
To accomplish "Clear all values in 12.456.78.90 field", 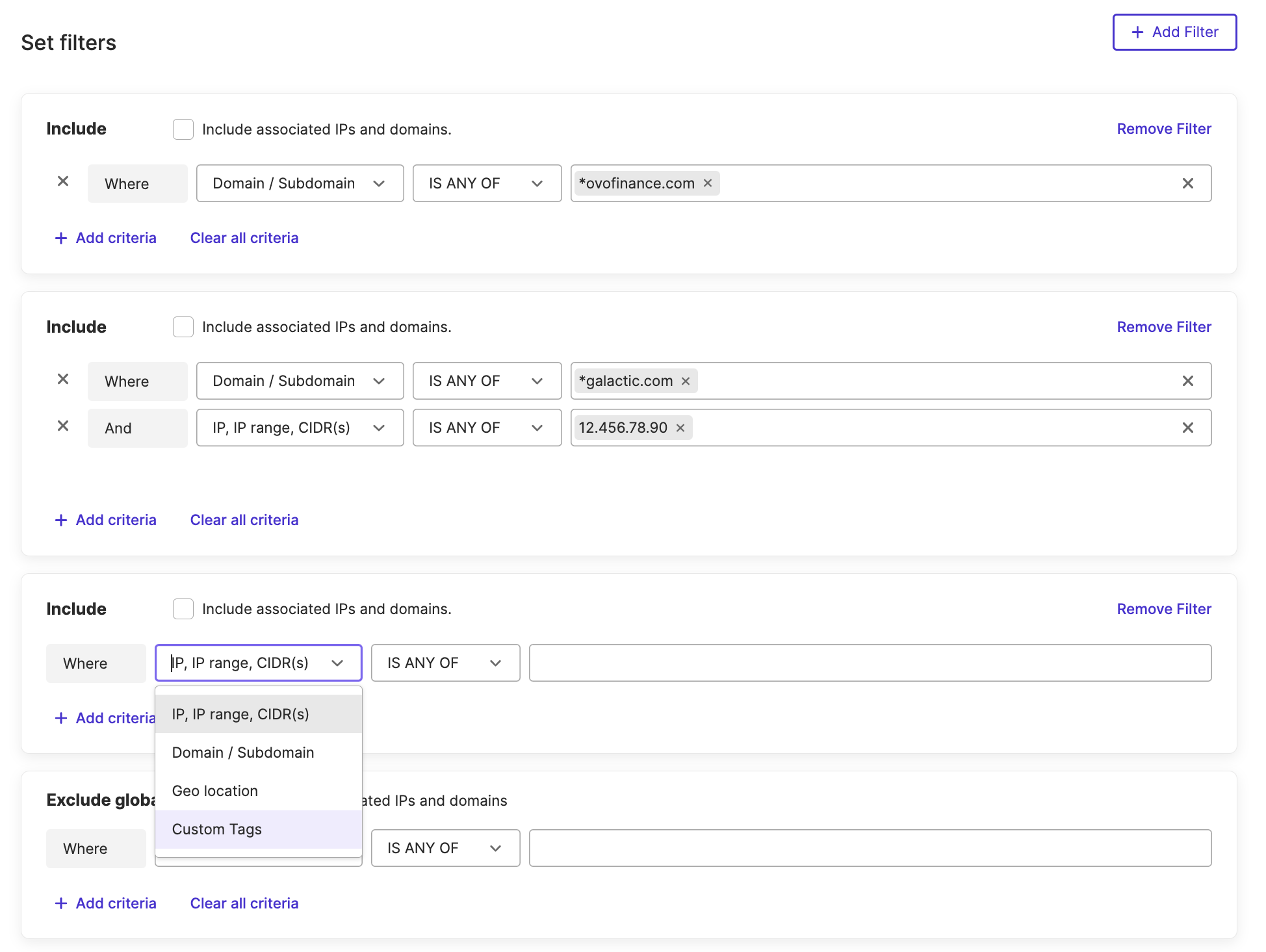I will 1187,428.
